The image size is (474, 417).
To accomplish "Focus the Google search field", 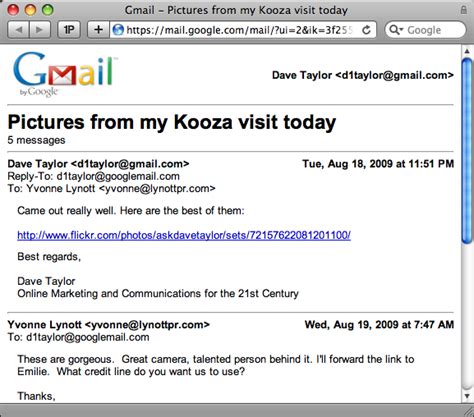I will pos(425,30).
